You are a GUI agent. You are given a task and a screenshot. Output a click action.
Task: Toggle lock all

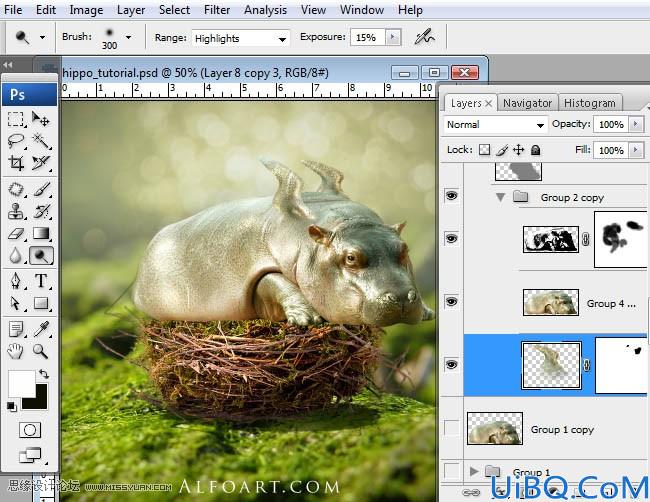coord(536,150)
